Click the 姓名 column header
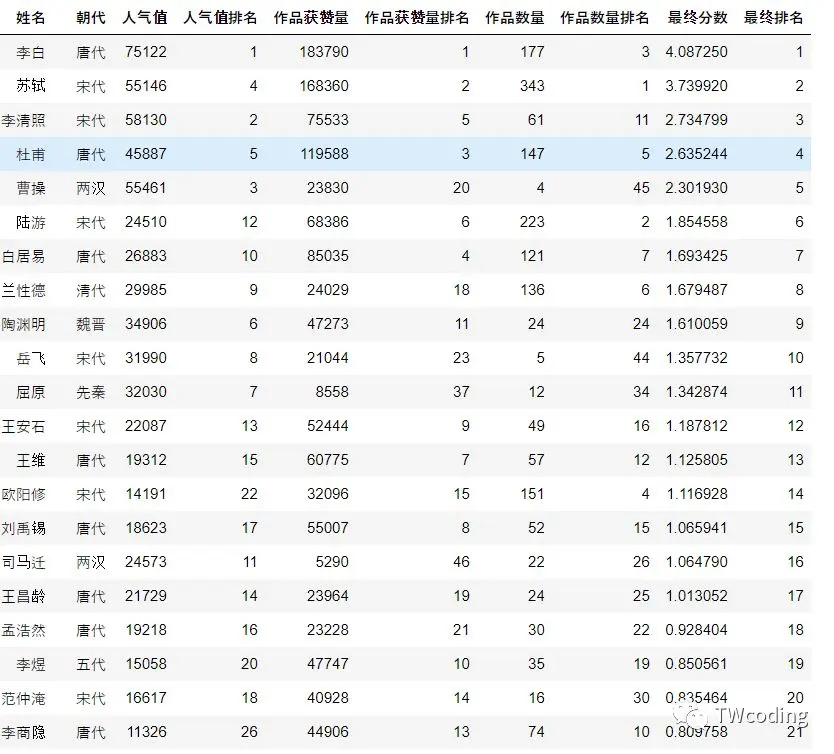Viewport: 834px width, 754px height. 30,18
